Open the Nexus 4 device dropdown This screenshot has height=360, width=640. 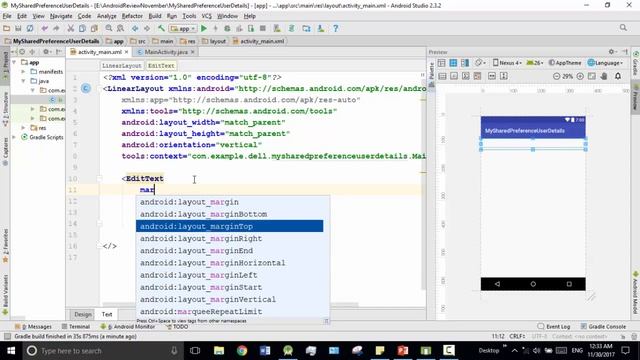tap(507, 63)
